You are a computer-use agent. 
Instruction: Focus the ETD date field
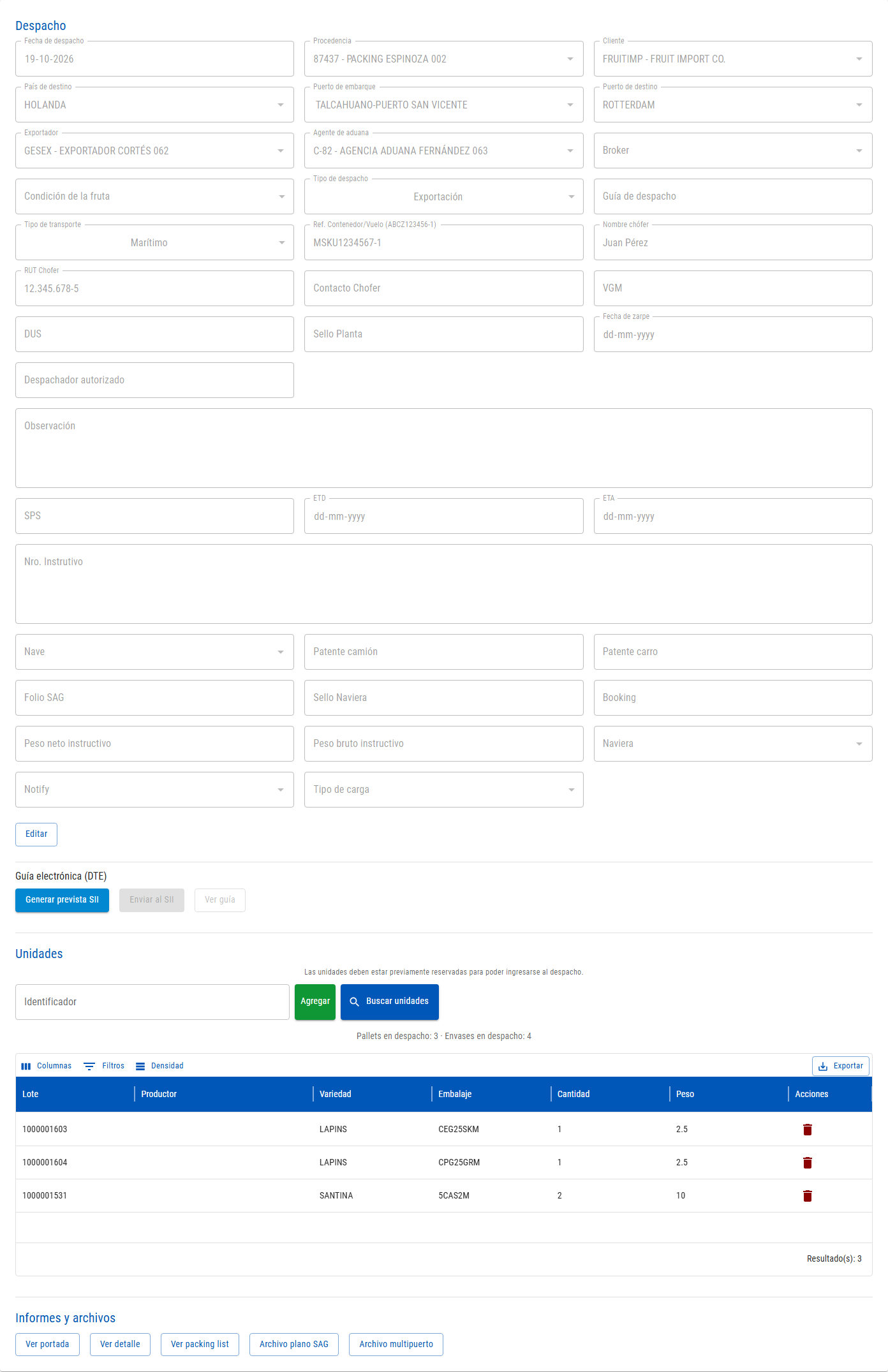tap(443, 516)
